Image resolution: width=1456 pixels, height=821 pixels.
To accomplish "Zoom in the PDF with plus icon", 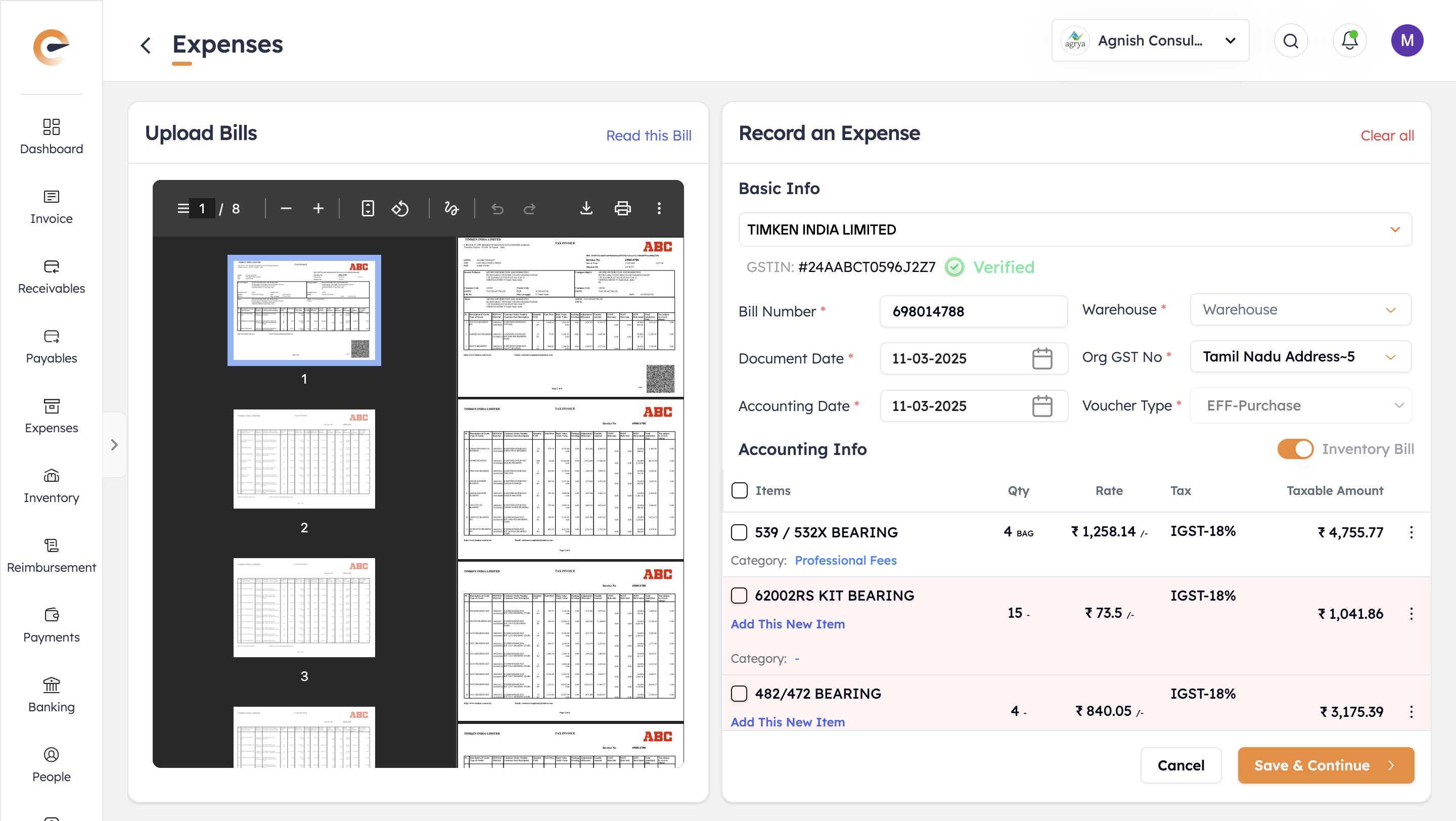I will coord(318,208).
